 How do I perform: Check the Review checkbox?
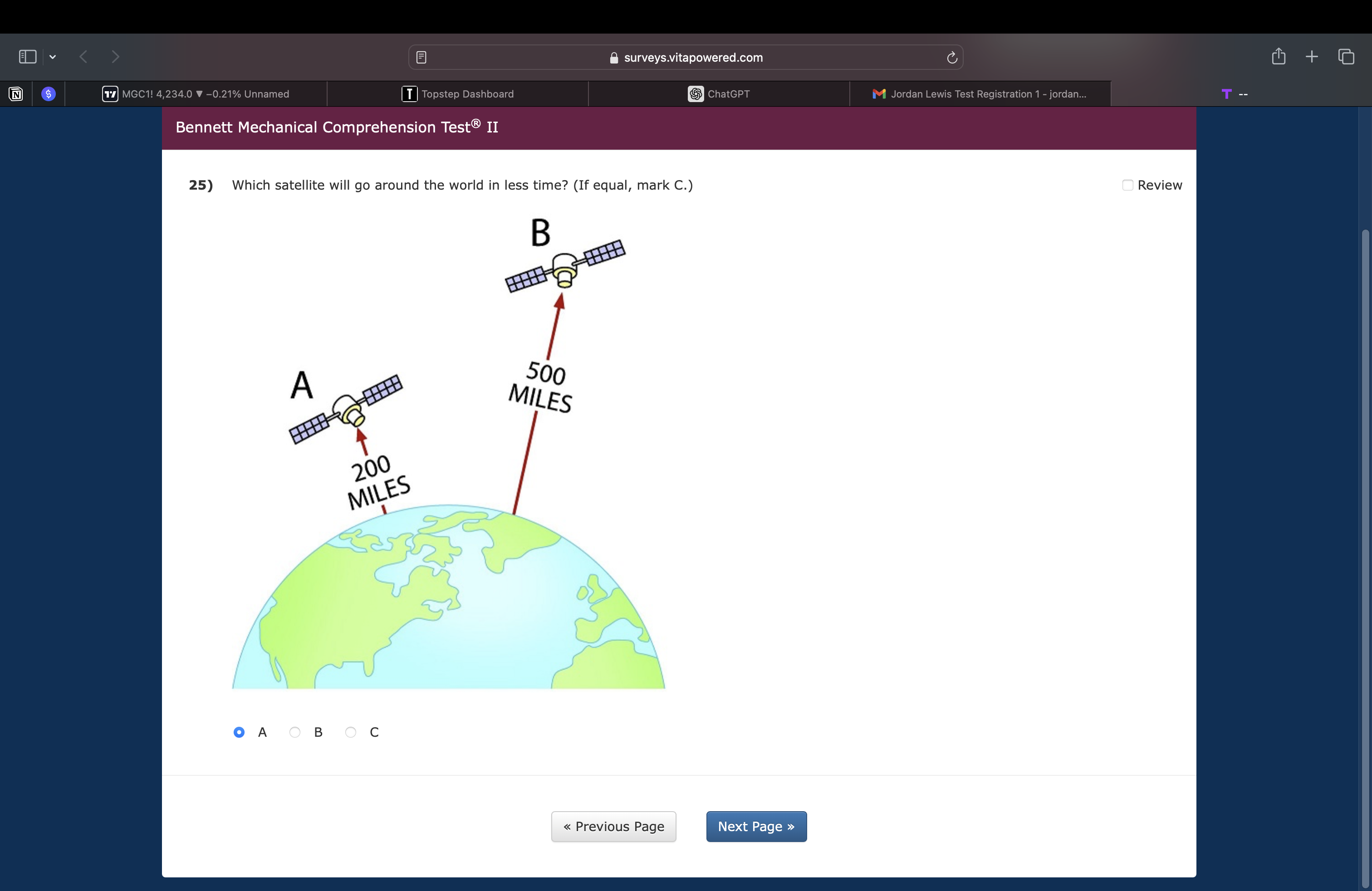pos(1127,185)
